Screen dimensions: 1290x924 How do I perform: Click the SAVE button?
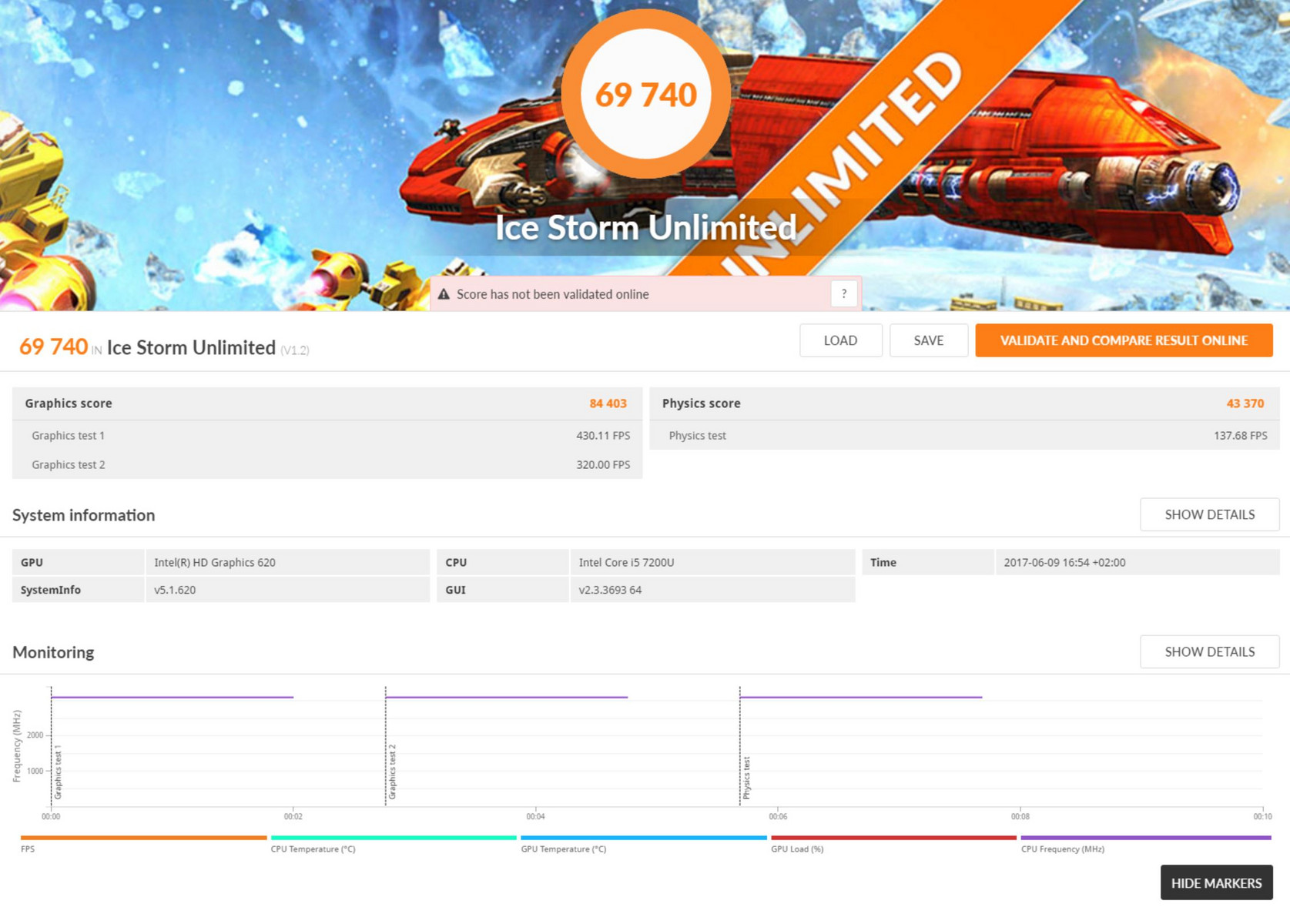coord(928,340)
